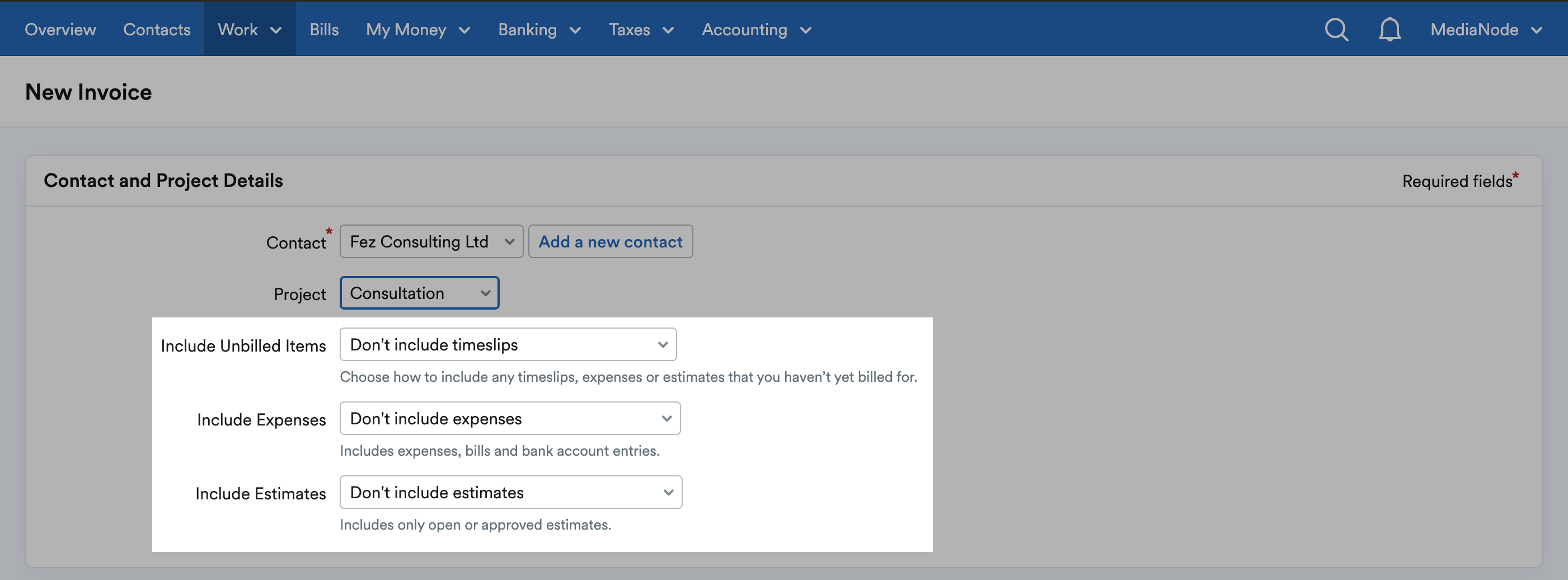Click the timeslips help text under Unbilled Items
Viewport: 1568px width, 580px height.
(628, 377)
